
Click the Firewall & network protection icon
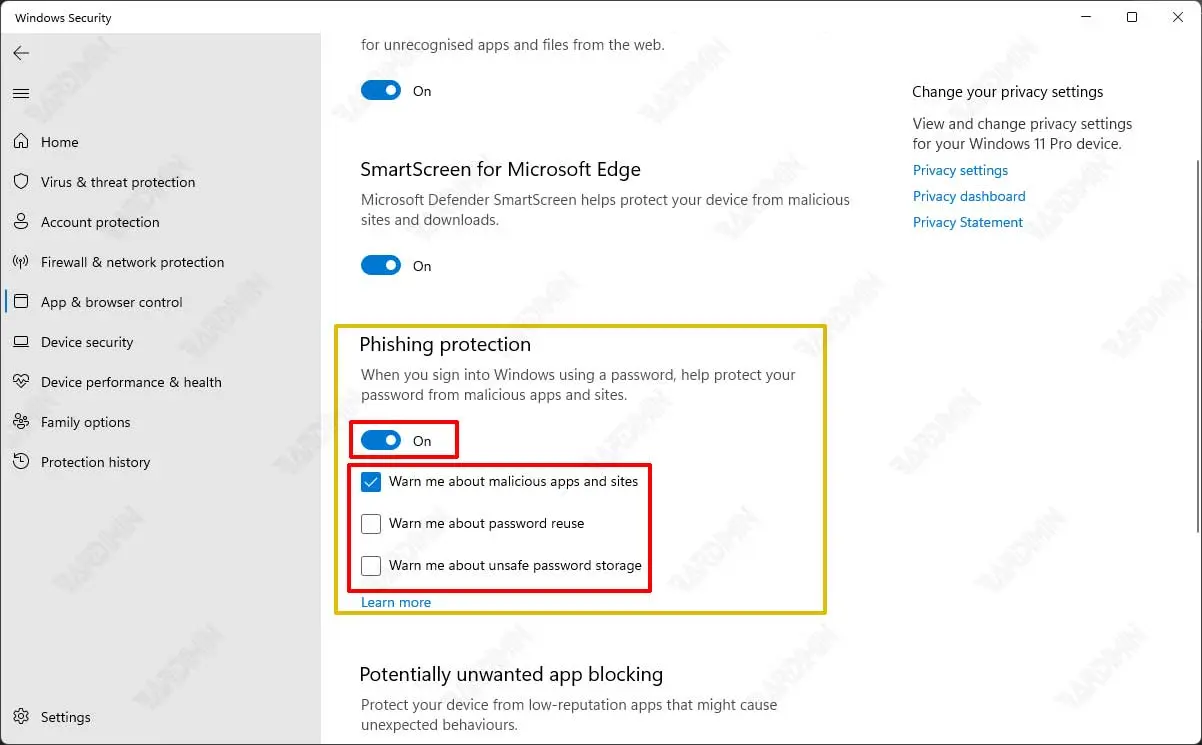(x=21, y=262)
